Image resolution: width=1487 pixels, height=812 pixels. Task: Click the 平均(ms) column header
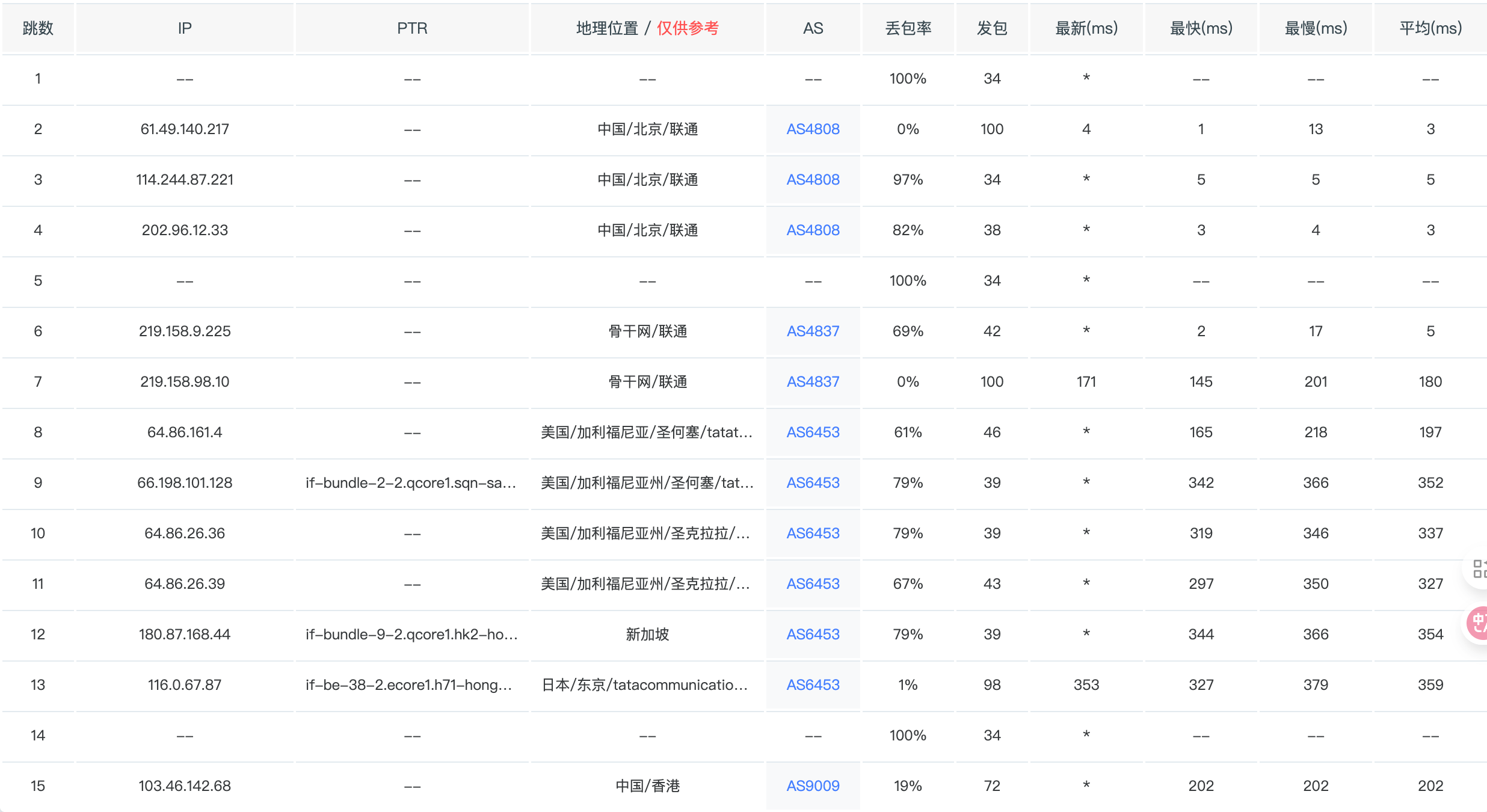click(x=1430, y=28)
